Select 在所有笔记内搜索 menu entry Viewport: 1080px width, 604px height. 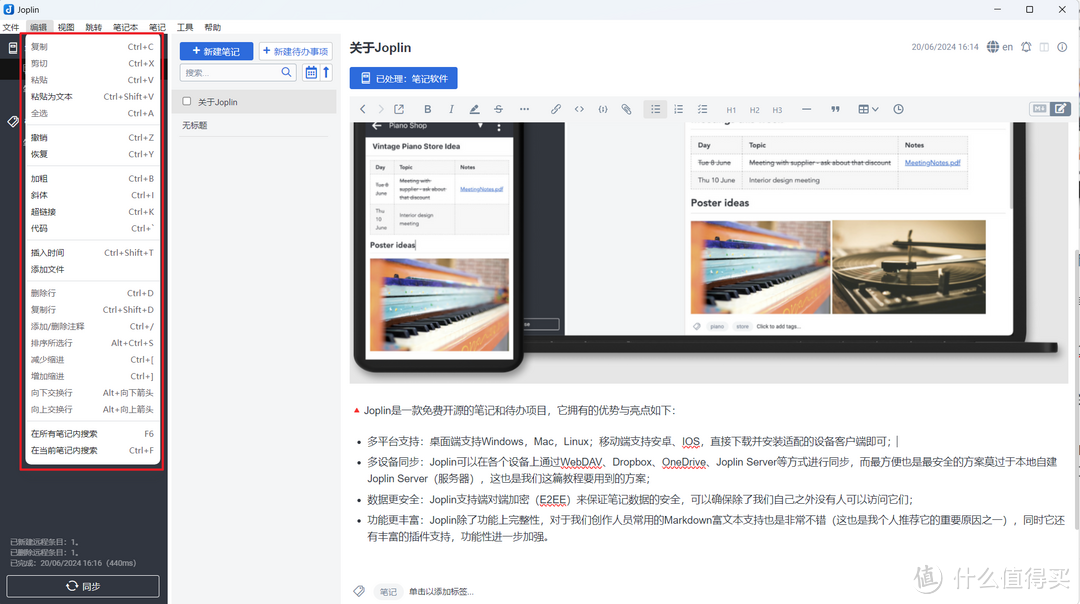coord(64,434)
